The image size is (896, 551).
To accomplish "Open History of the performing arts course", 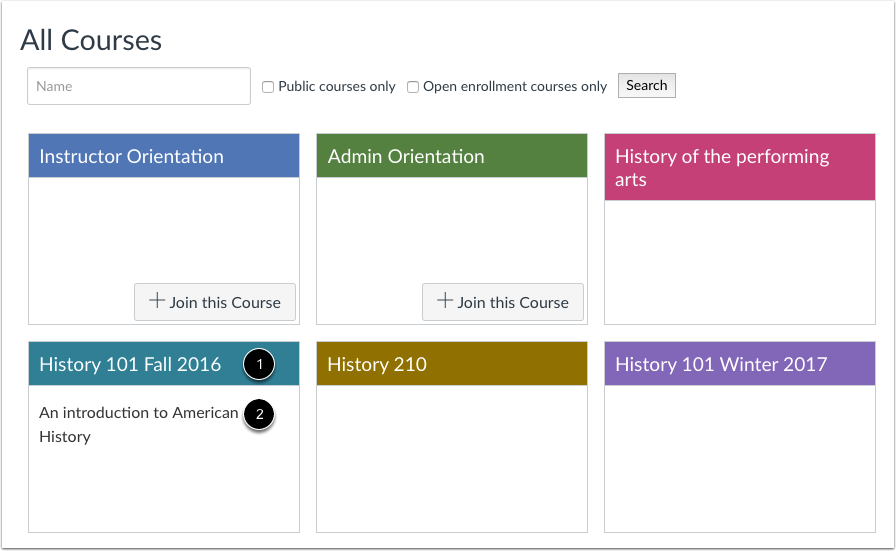I will coord(722,167).
